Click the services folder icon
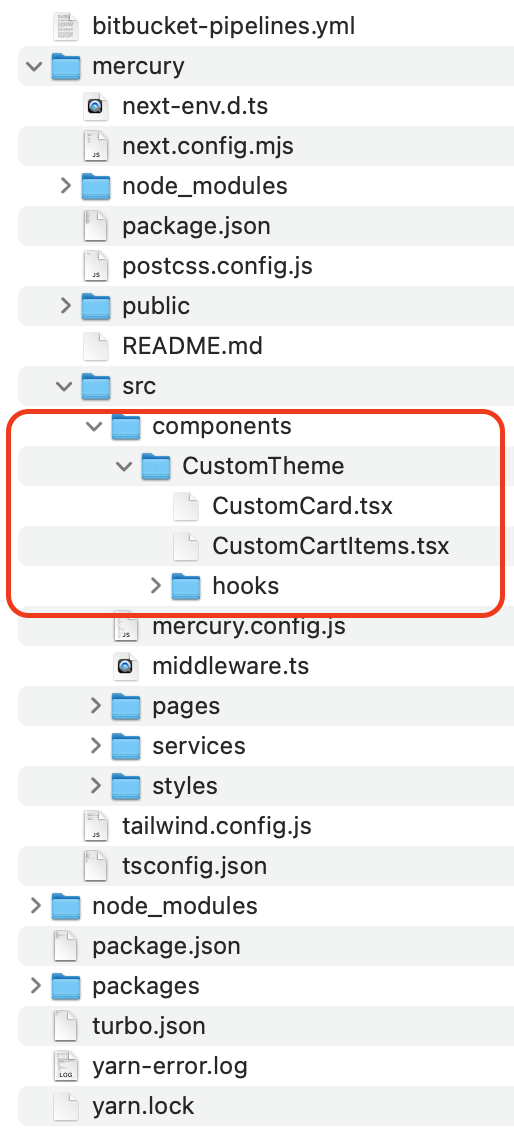Screen dimensions: 514x1140 click(x=125, y=745)
